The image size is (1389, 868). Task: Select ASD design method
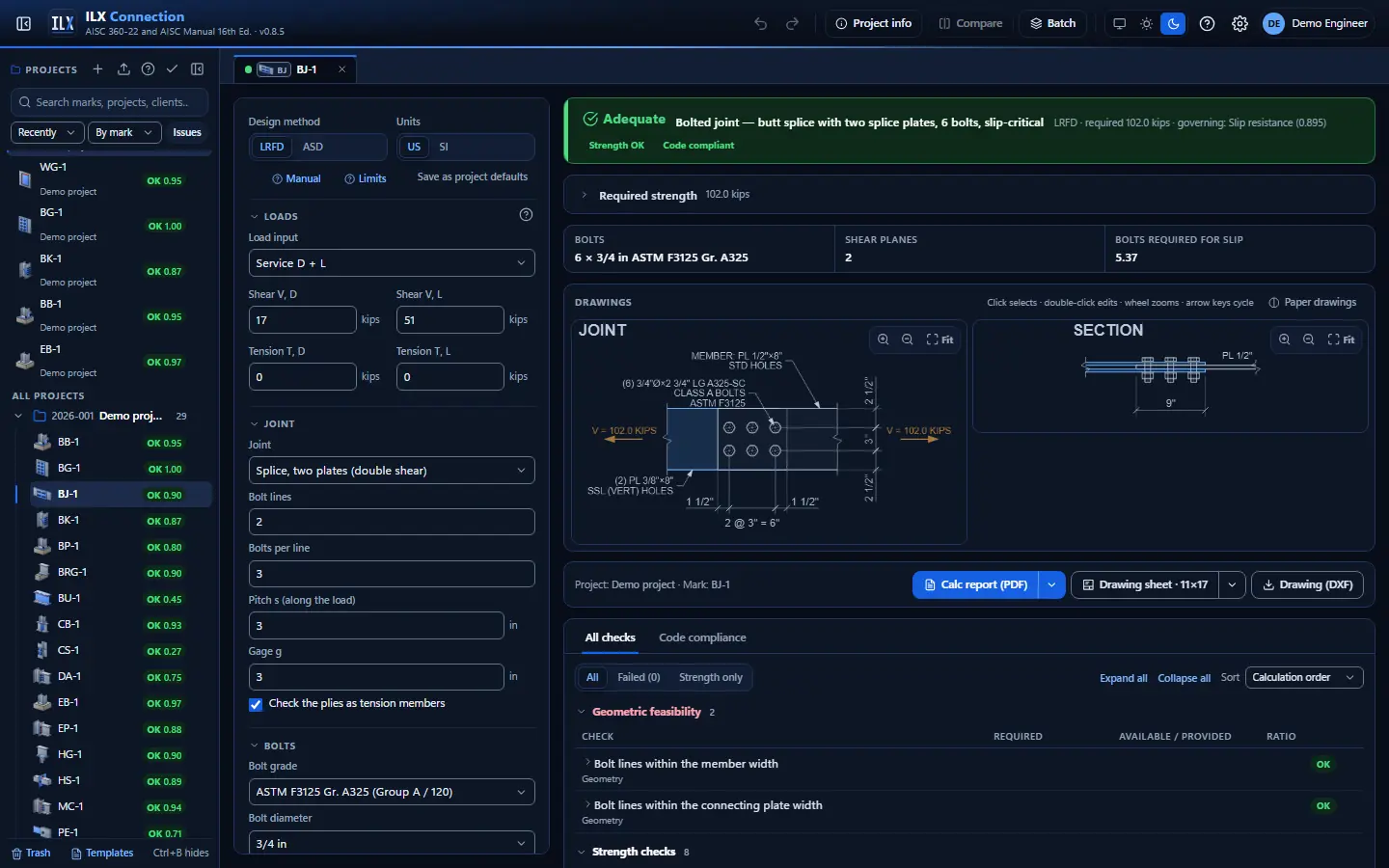[x=313, y=147]
